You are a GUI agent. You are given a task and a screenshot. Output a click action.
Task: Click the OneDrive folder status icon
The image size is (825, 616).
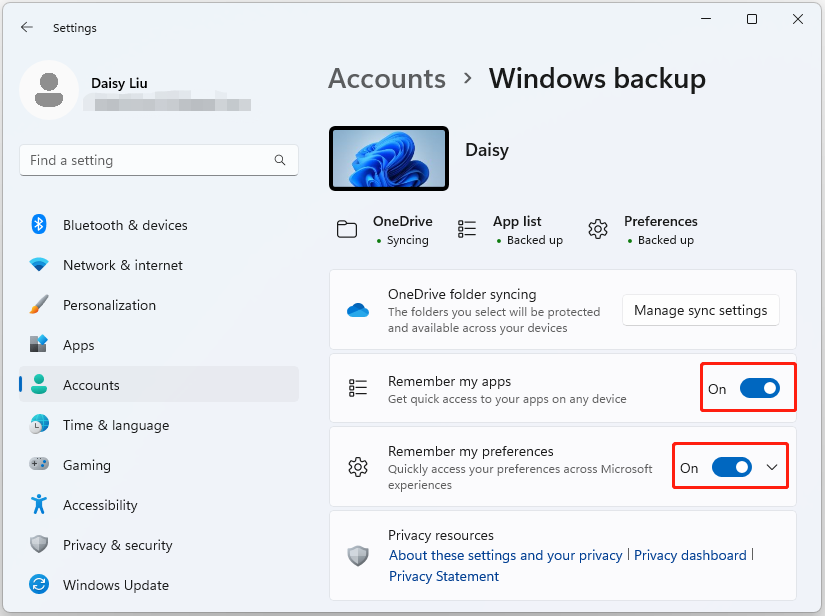pos(347,229)
